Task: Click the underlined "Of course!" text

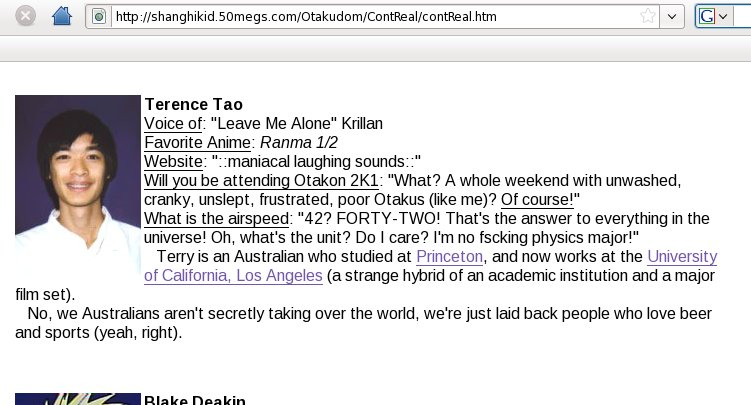Action: click(537, 200)
